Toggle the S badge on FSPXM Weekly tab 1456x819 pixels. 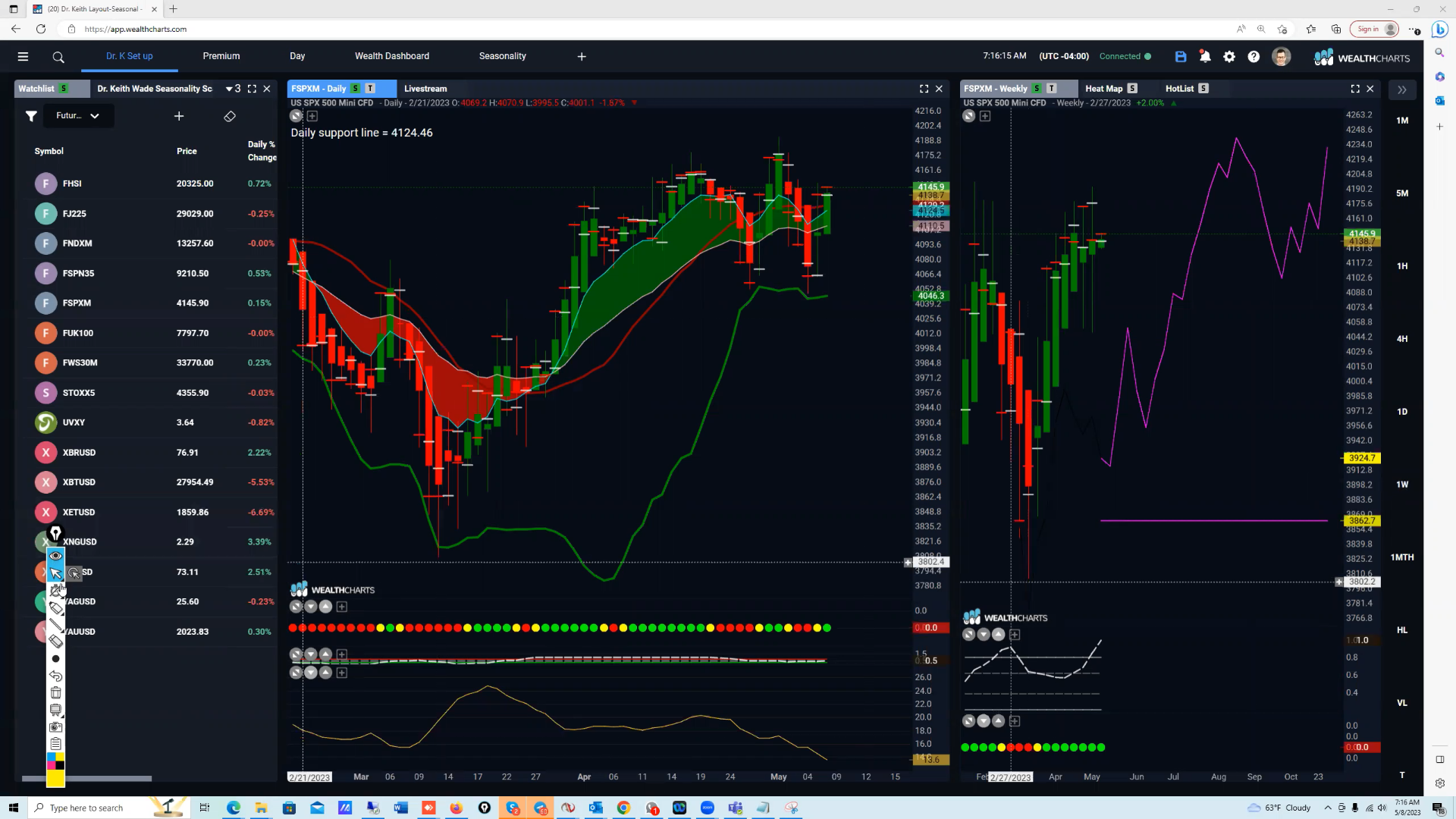(x=1037, y=89)
